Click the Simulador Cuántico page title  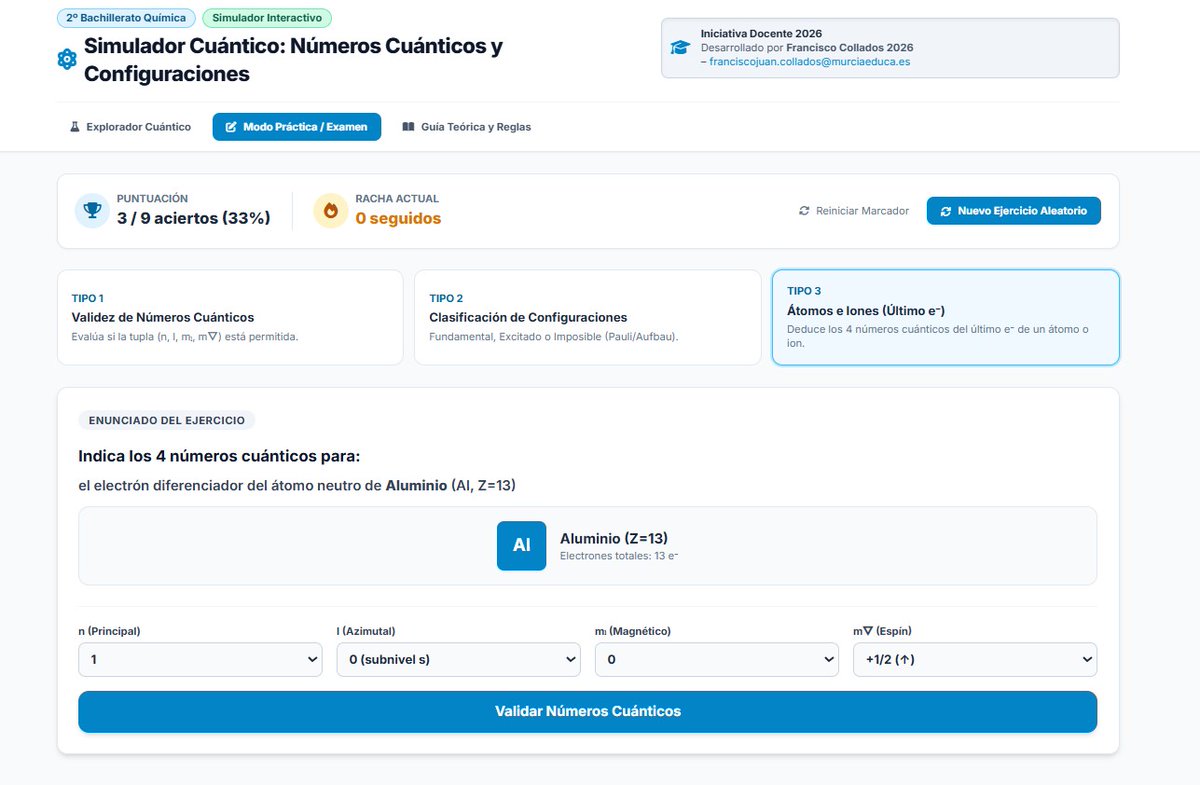pos(293,60)
